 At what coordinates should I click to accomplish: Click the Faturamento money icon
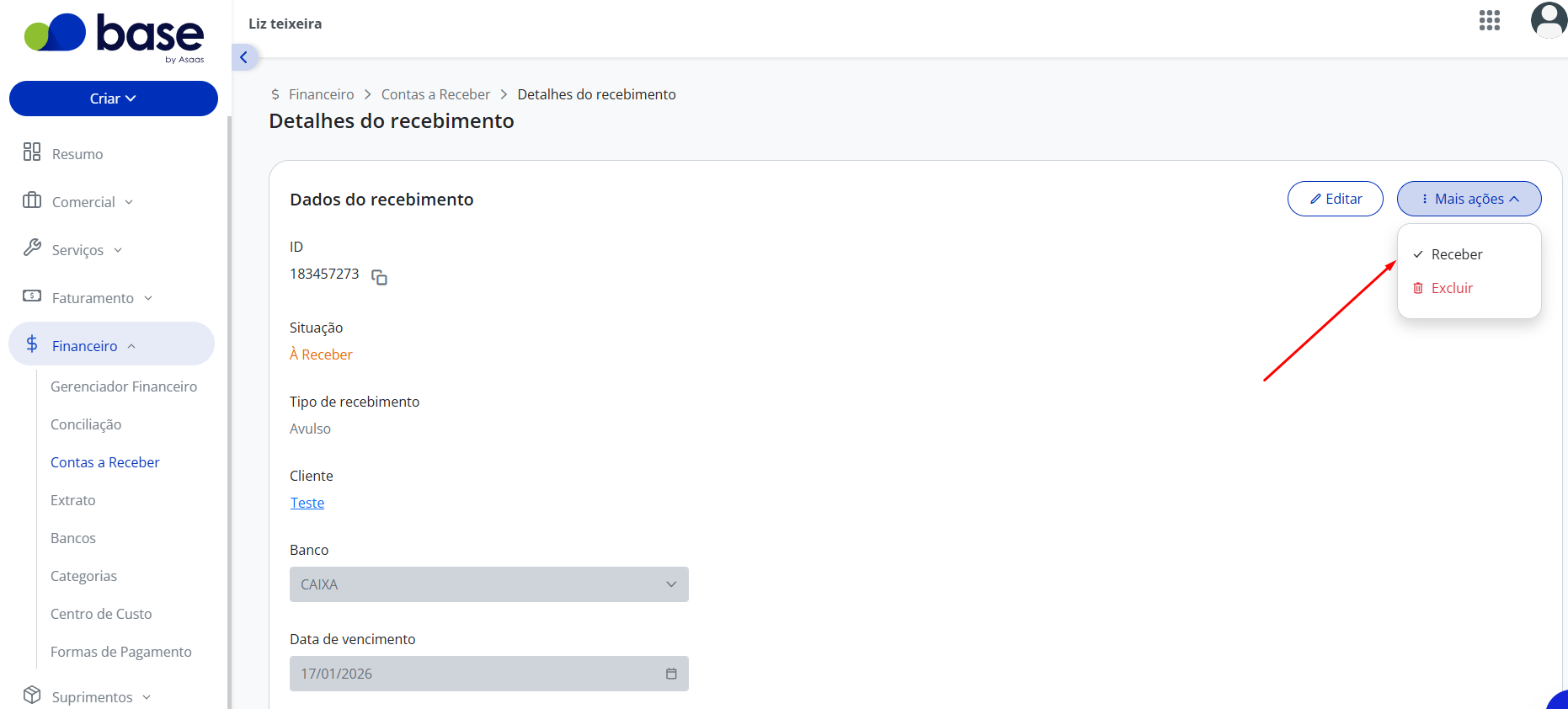tap(32, 296)
